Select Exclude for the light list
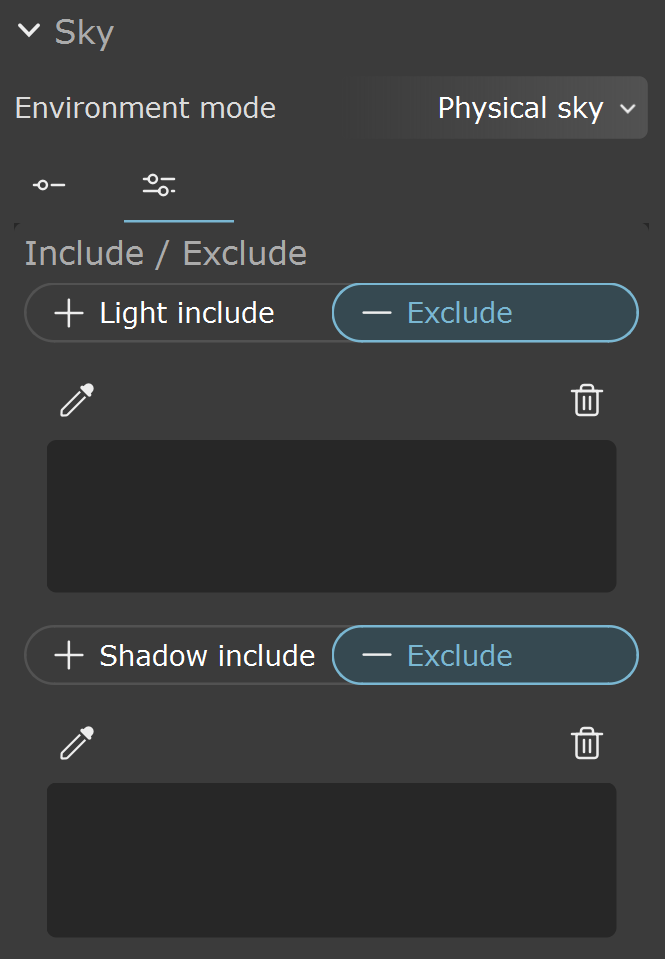The width and height of the screenshot is (665, 959). coord(485,313)
